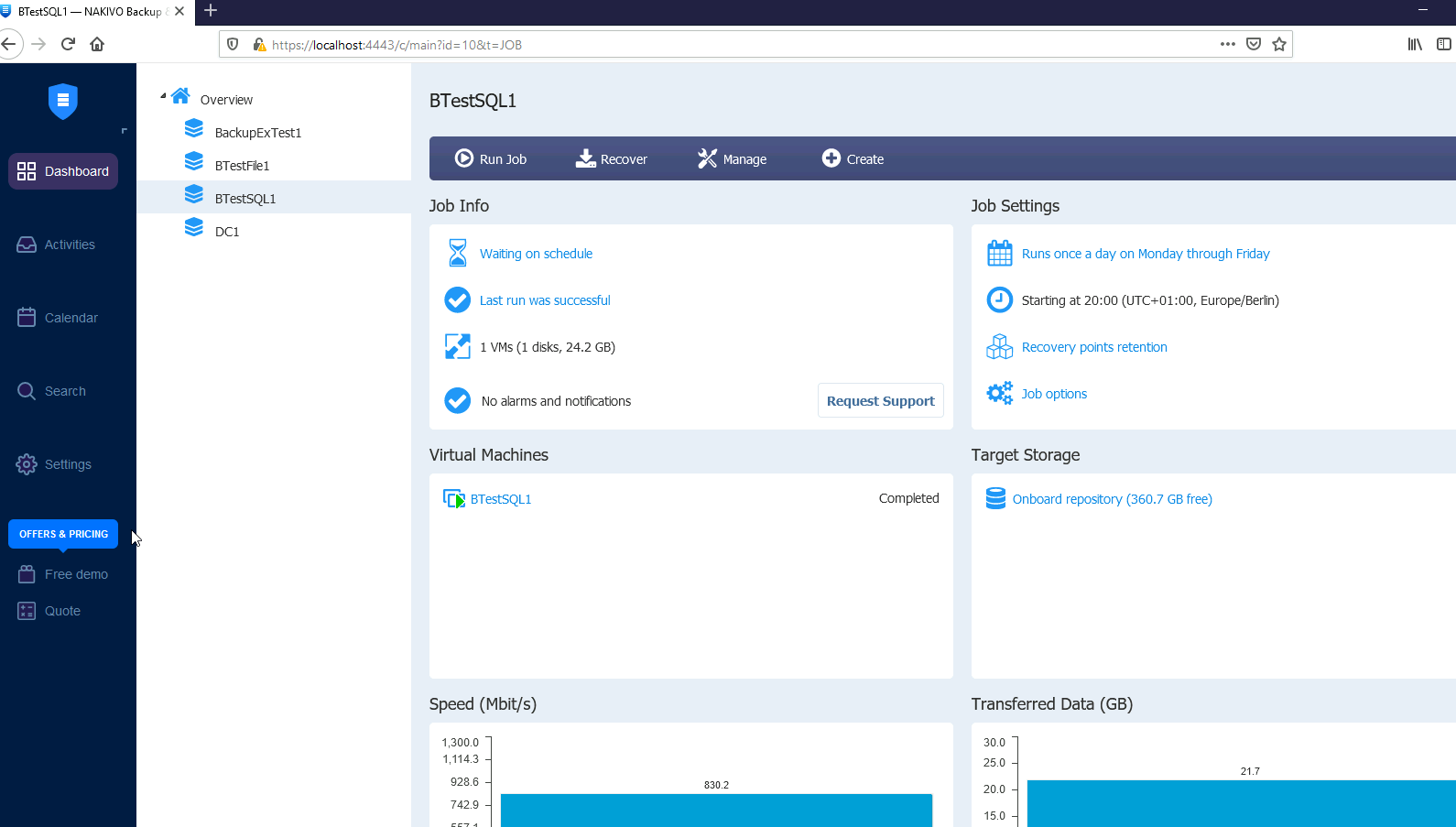Image resolution: width=1456 pixels, height=827 pixels.
Task: Click the Request Support button
Action: (x=881, y=400)
